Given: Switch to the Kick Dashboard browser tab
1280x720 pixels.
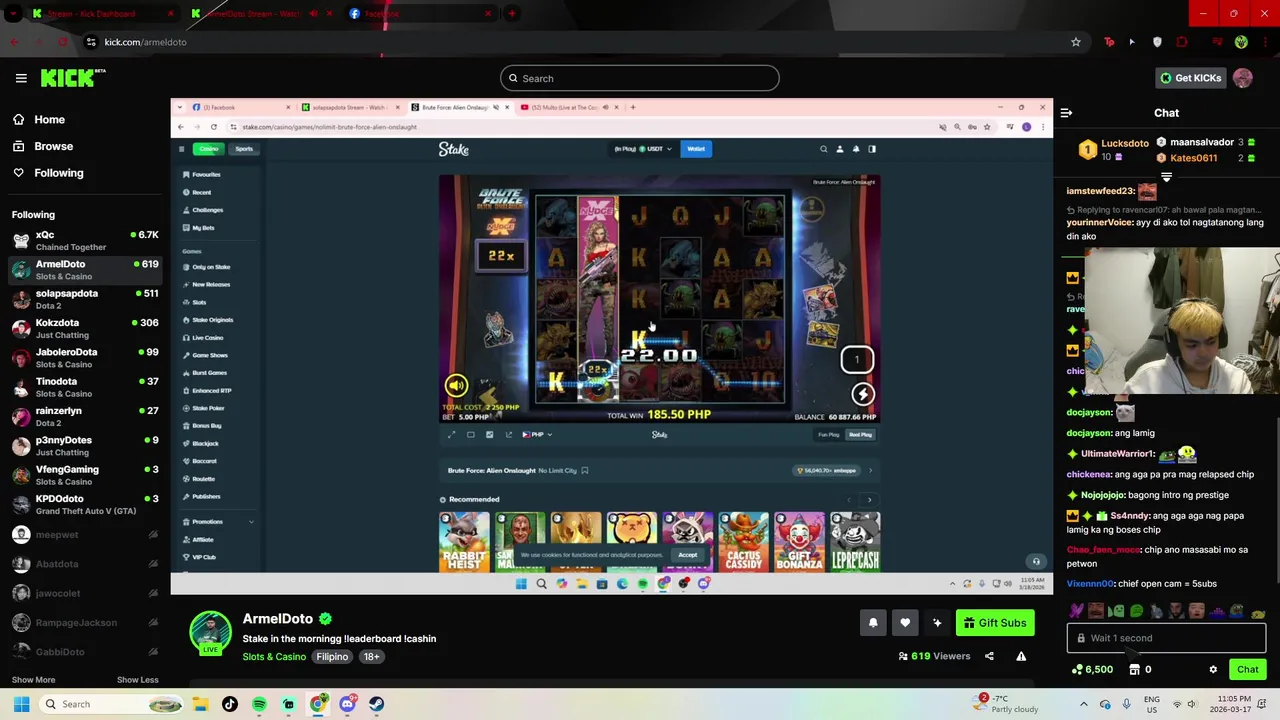Looking at the screenshot, I should tap(100, 14).
